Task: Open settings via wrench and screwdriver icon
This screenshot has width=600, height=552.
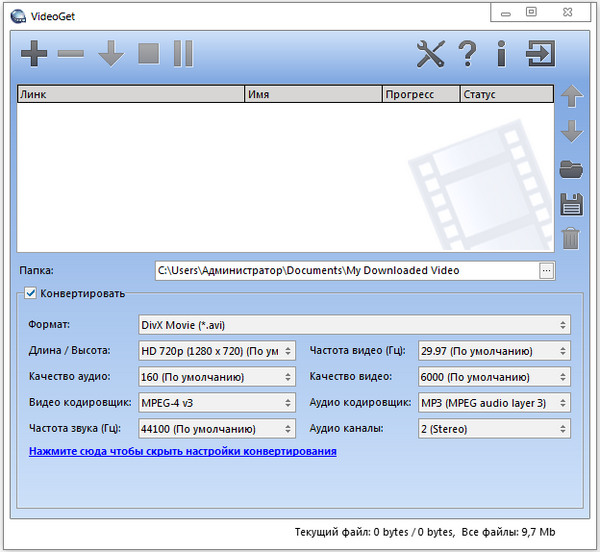Action: (430, 54)
